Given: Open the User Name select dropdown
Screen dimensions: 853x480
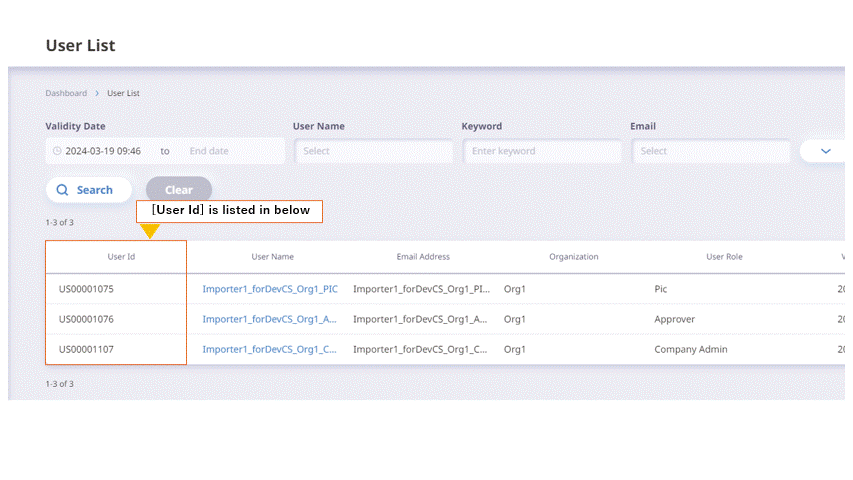Looking at the screenshot, I should (374, 151).
